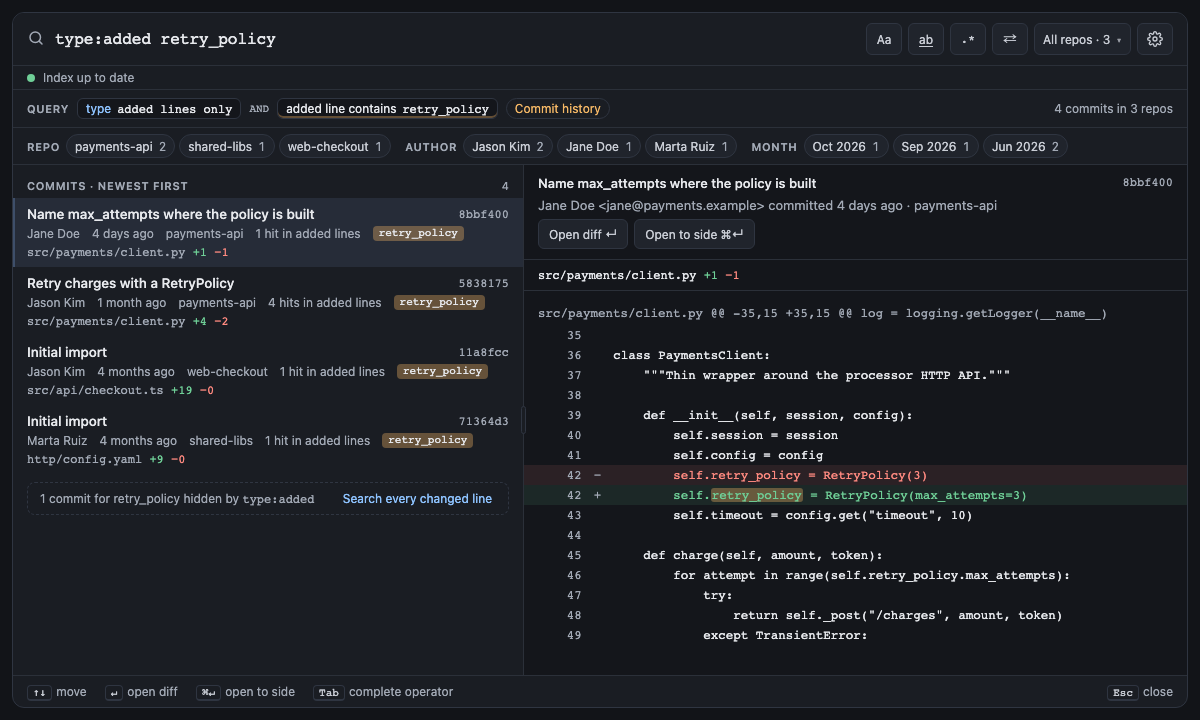This screenshot has height=720, width=1200.
Task: Filter by author Marta Ruiz
Action: pos(691,147)
